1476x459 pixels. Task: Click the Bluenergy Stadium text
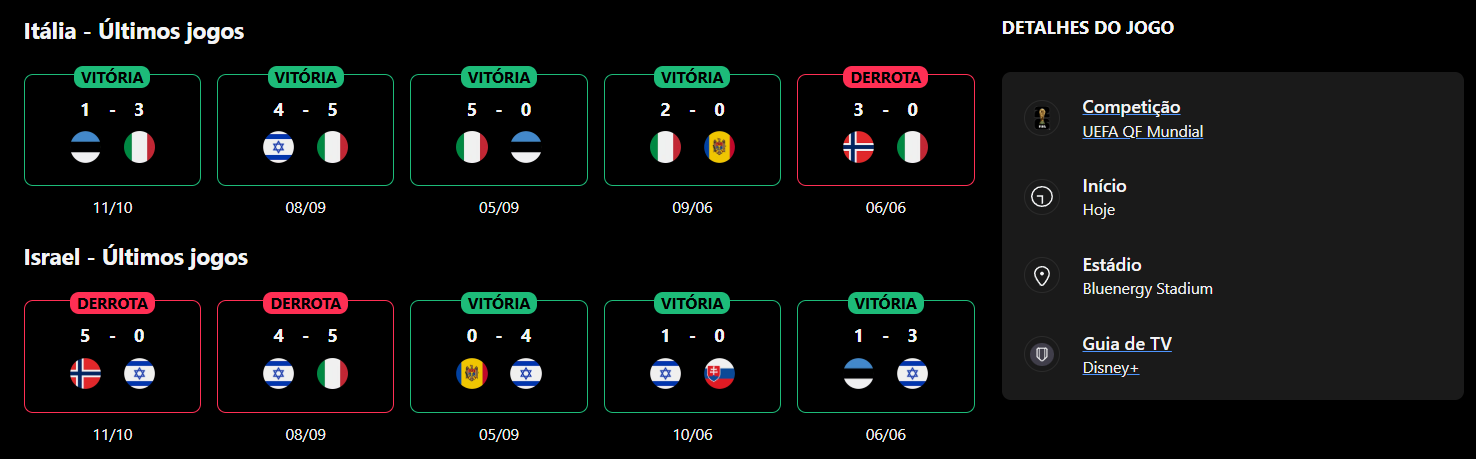point(1147,289)
